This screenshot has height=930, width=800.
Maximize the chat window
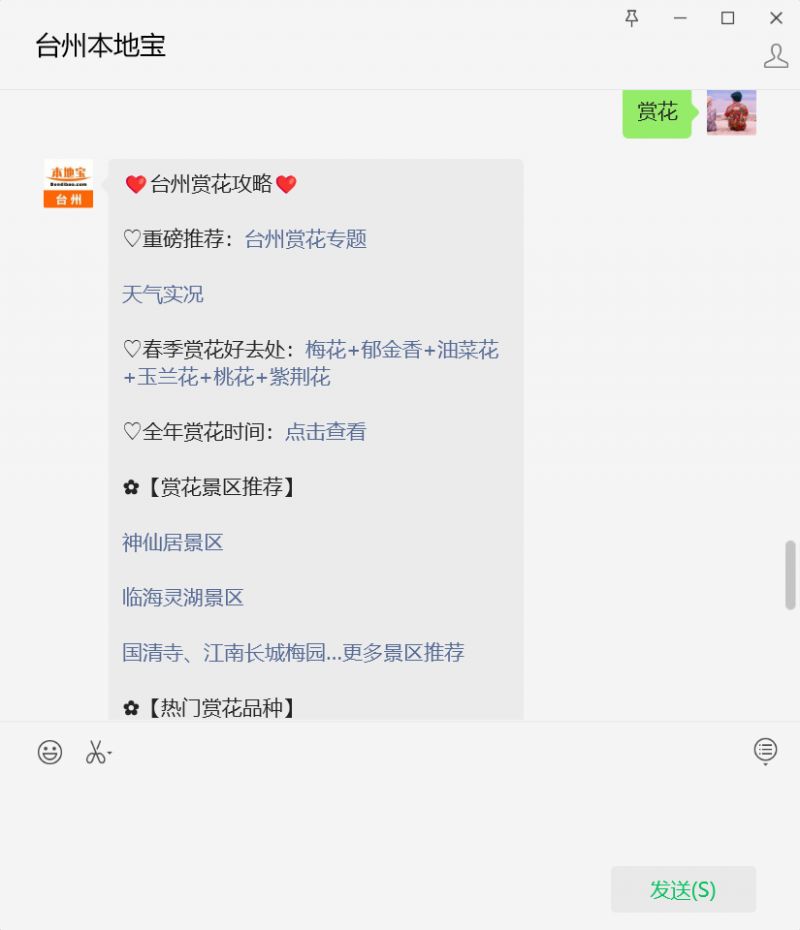(728, 18)
